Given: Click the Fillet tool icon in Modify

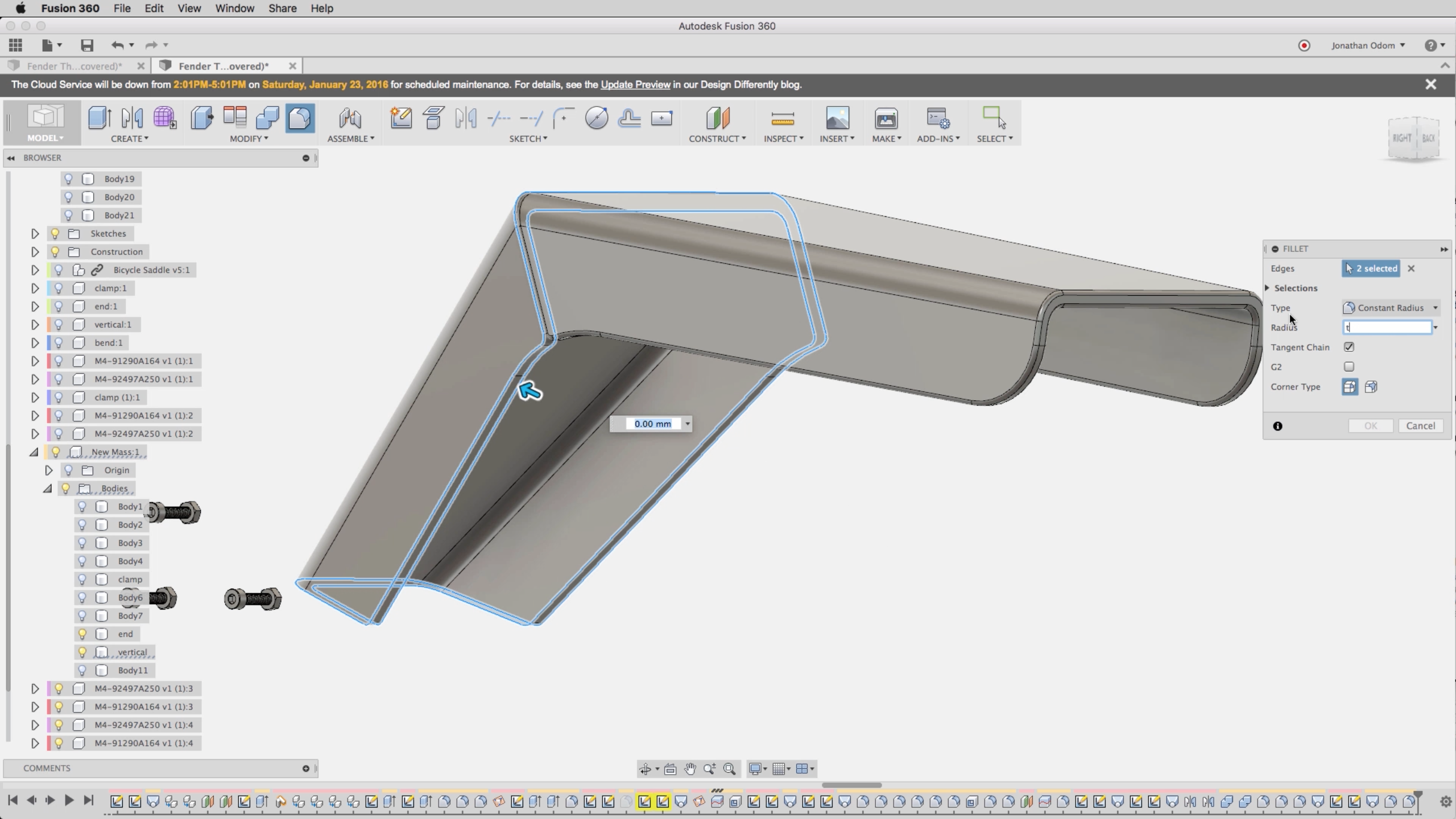Looking at the screenshot, I should pyautogui.click(x=300, y=118).
